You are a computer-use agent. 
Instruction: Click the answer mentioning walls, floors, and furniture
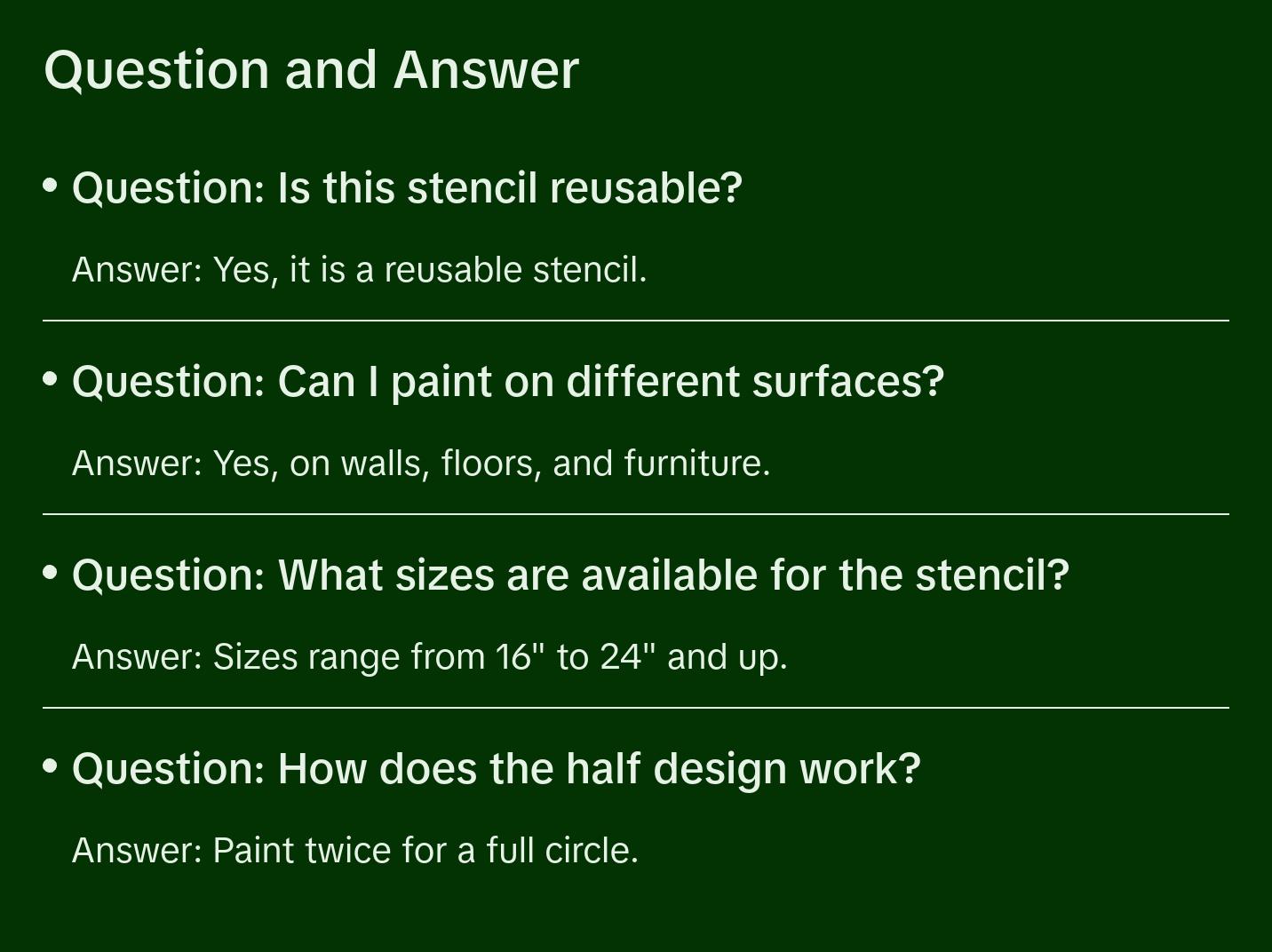point(421,464)
